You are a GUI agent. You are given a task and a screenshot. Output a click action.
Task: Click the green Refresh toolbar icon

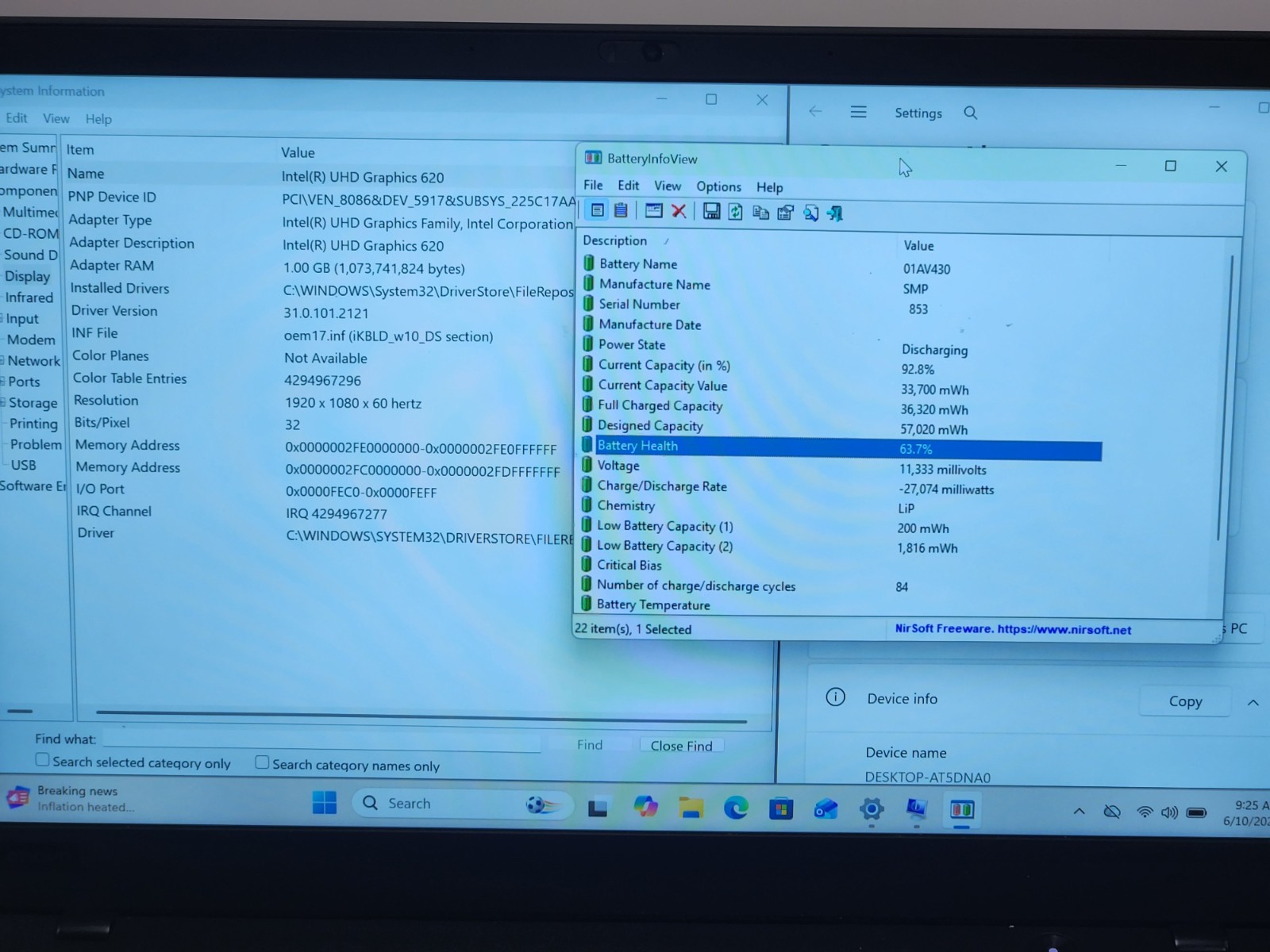pyautogui.click(x=736, y=212)
